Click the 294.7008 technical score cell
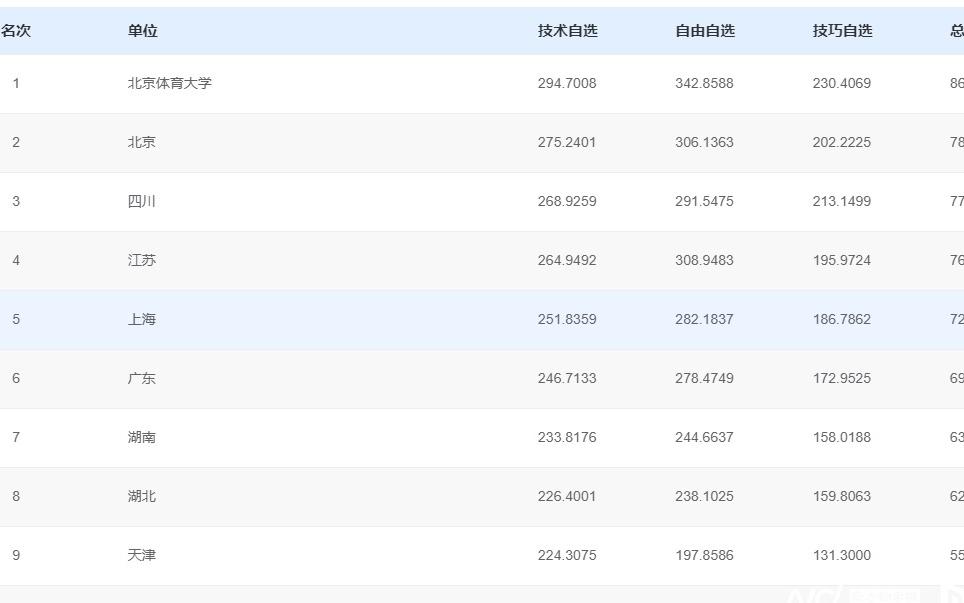This screenshot has width=964, height=603. pos(566,84)
